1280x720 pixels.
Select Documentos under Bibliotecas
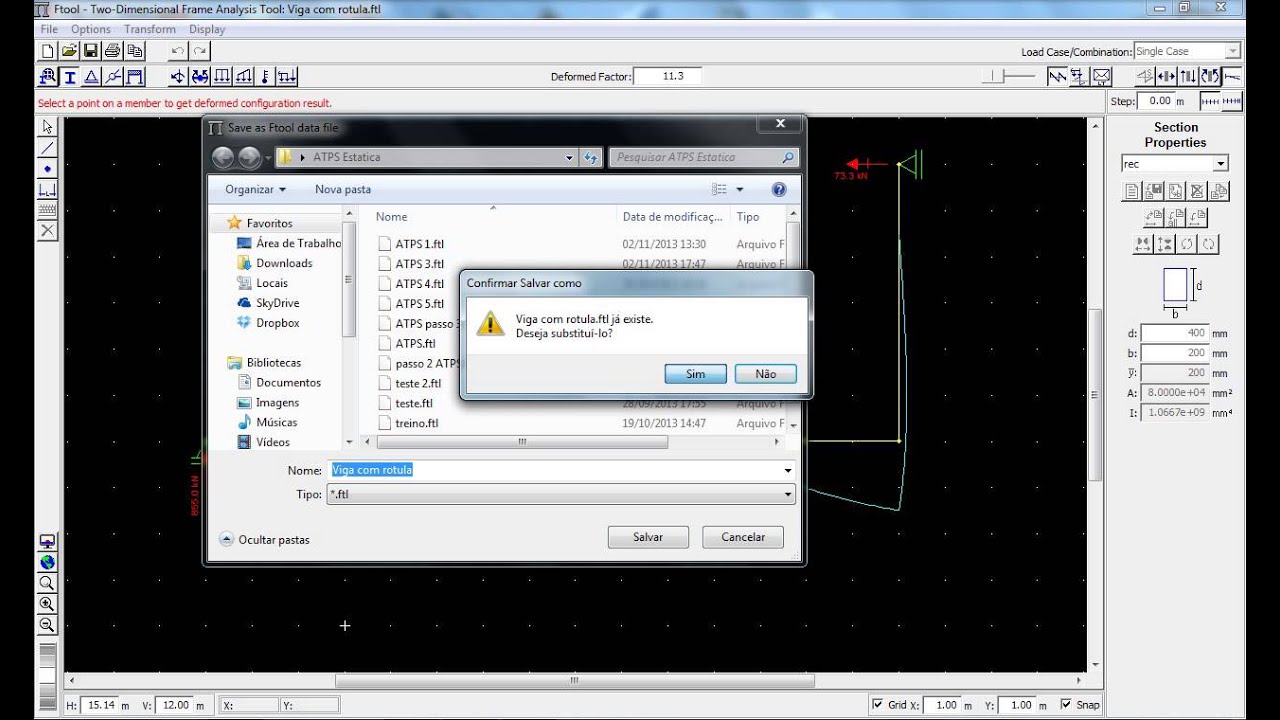279,382
